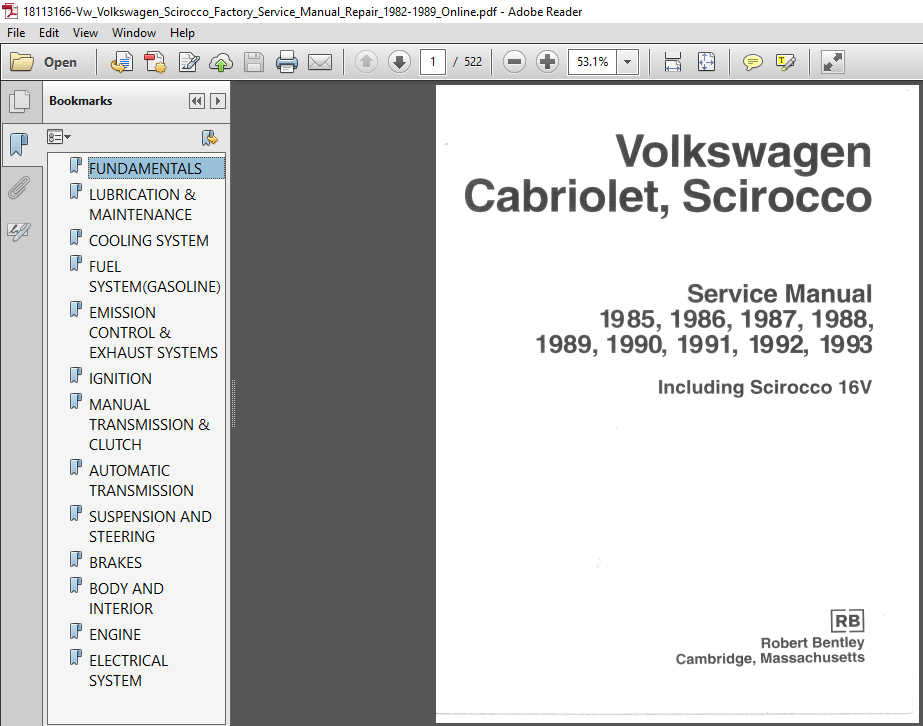
Task: Go to EMISSION CONTROL & EXHAUST SYSTEMS
Action: 153,332
